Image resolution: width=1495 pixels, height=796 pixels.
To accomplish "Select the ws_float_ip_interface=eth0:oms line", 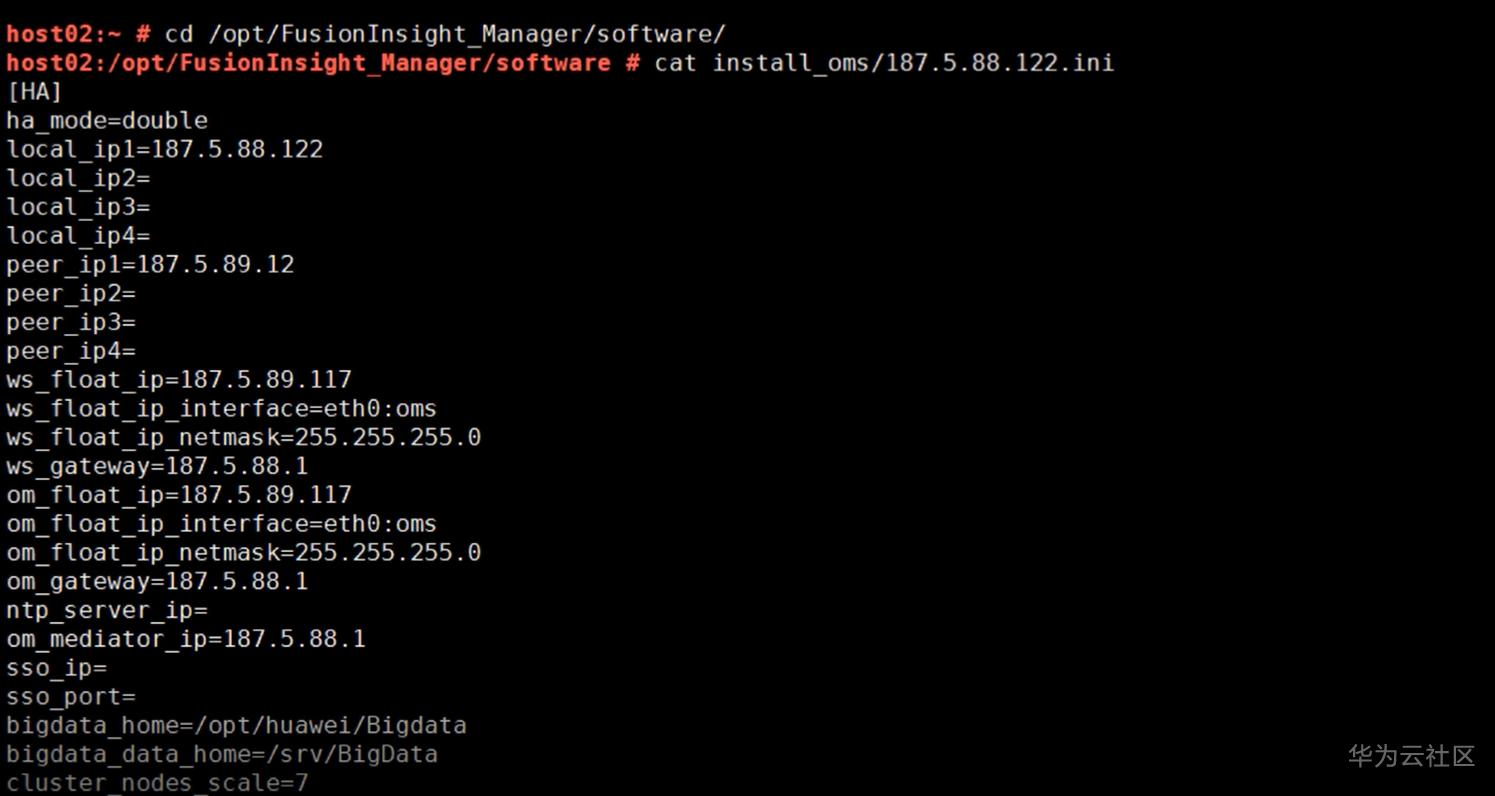I will tap(222, 409).
